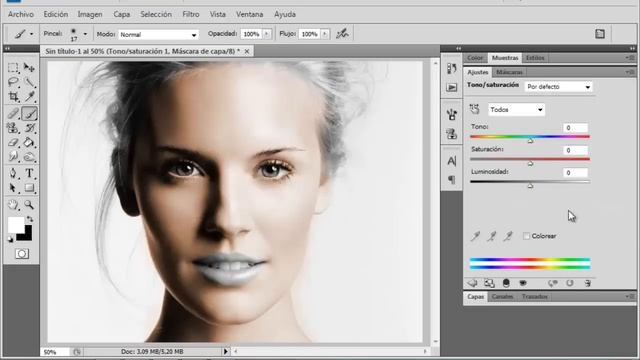Reset default foreground and background colors
640x360 pixels.
(x=10, y=240)
